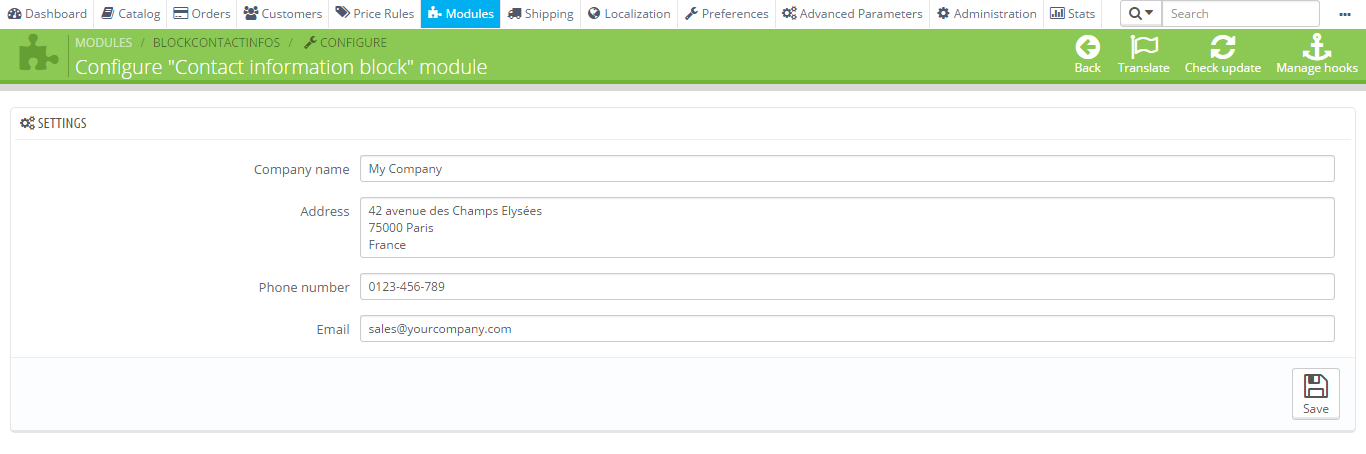The image size is (1366, 454).
Task: Select the Modules tab
Action: (x=460, y=14)
